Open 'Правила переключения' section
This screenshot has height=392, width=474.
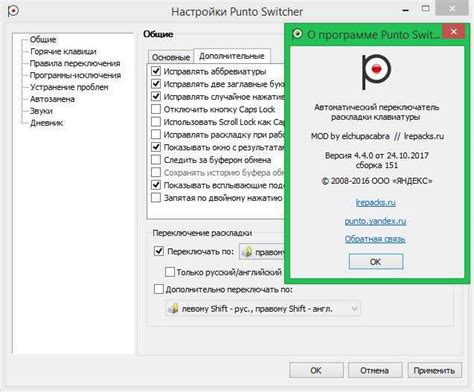click(75, 63)
